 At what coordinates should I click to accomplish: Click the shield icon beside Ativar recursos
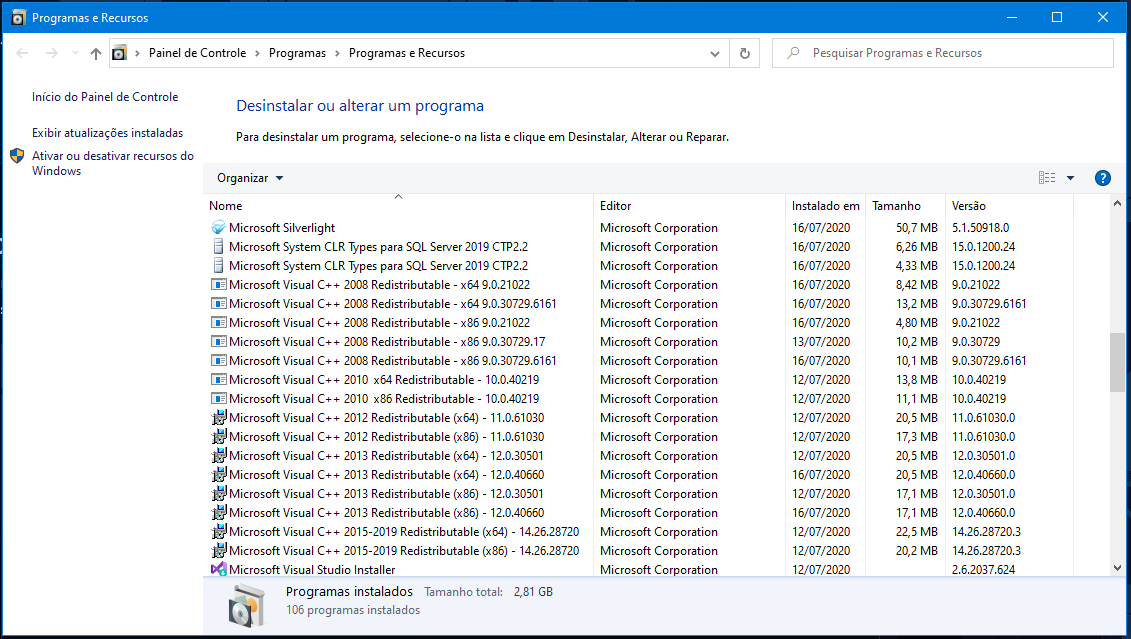[17, 156]
